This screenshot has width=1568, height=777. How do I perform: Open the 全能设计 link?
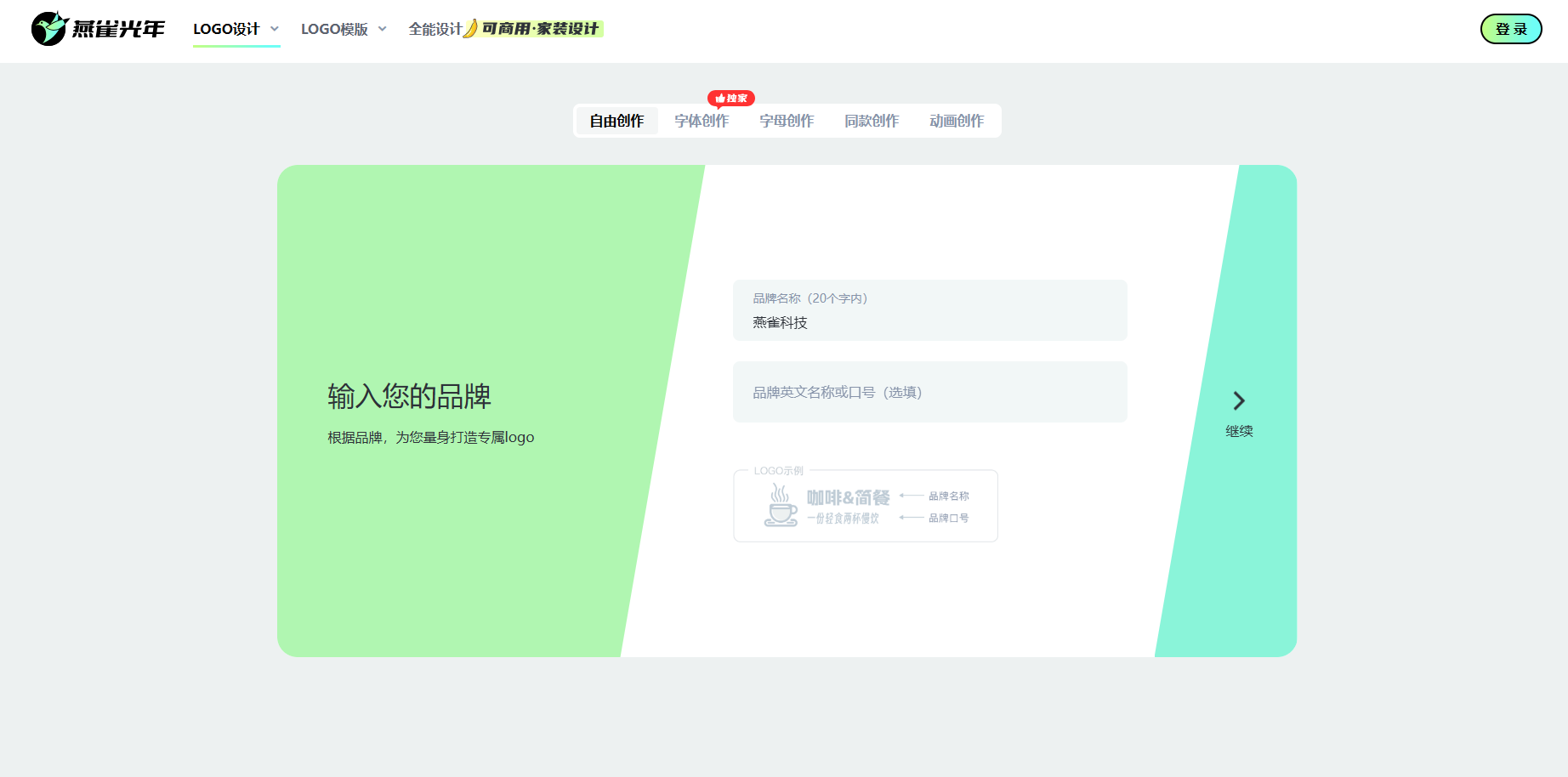pos(435,29)
